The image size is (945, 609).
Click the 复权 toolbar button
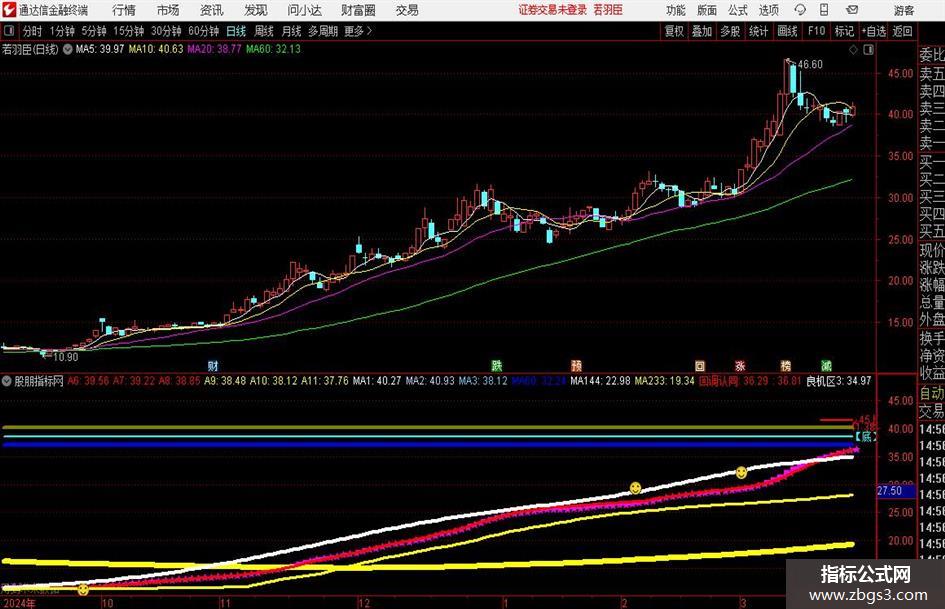pos(674,31)
